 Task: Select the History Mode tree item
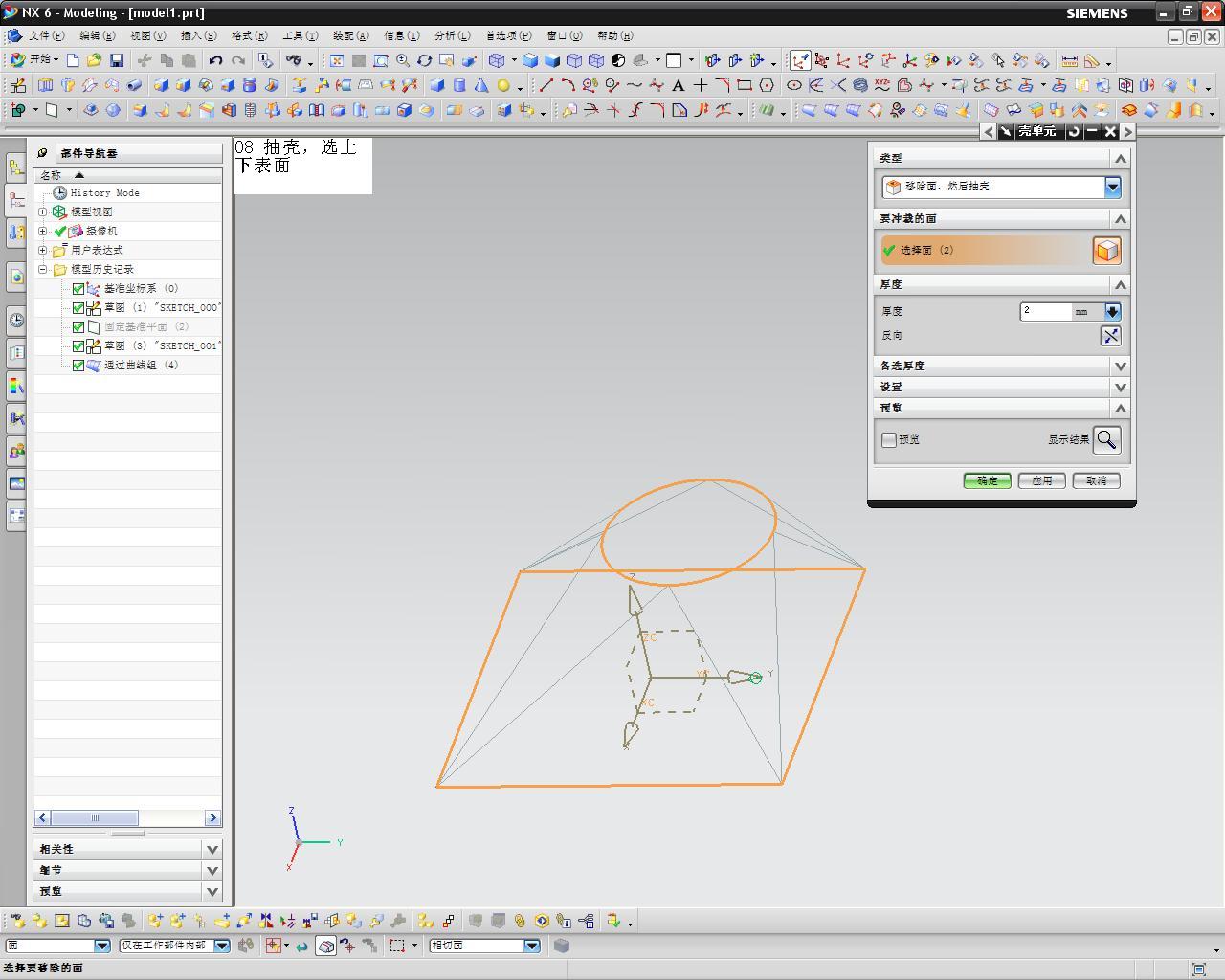point(104,192)
